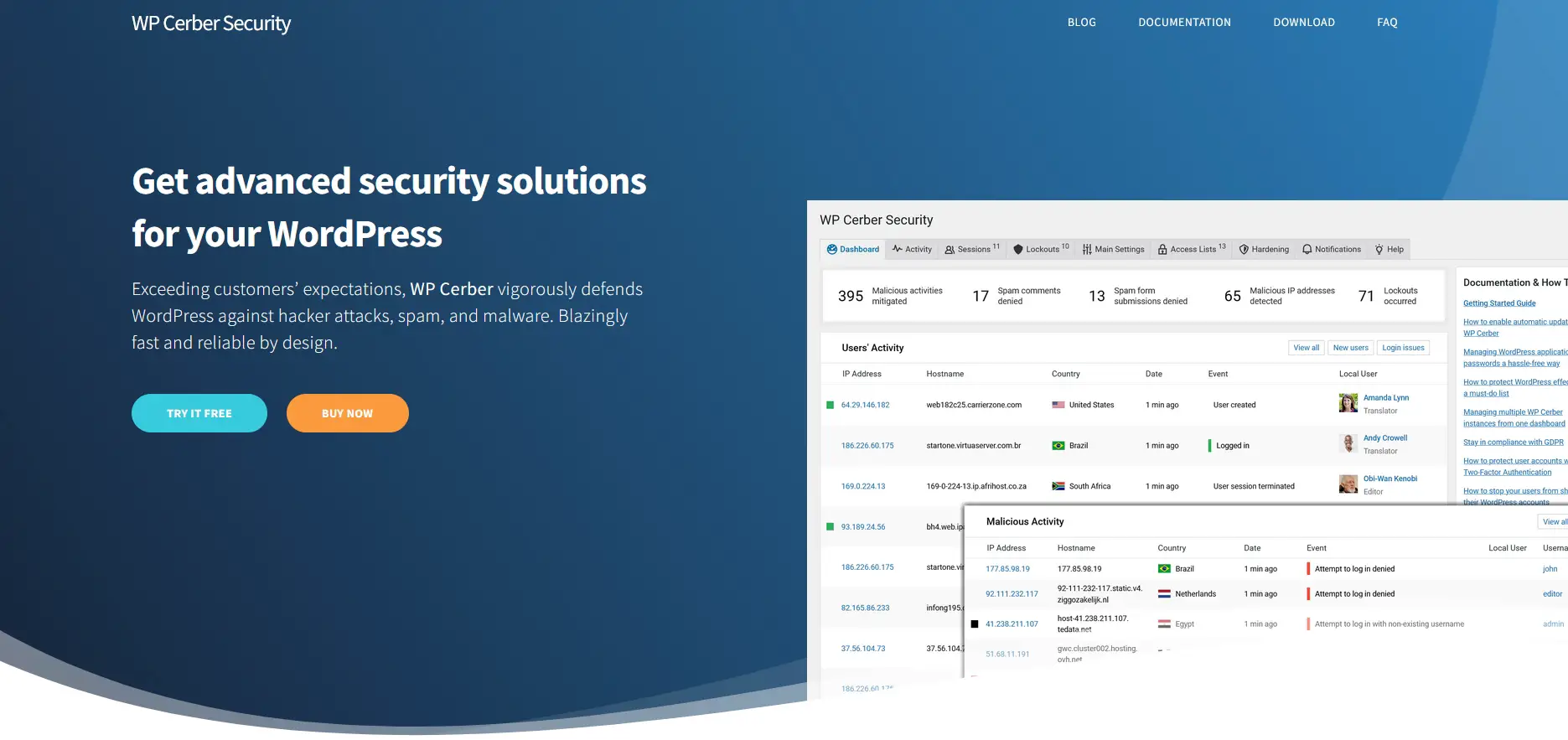Switch to the Activity tab
This screenshot has width=1568, height=740.
(x=912, y=249)
